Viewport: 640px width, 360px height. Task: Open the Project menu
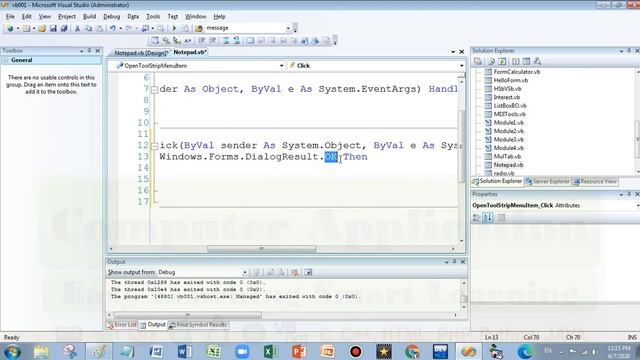point(67,17)
